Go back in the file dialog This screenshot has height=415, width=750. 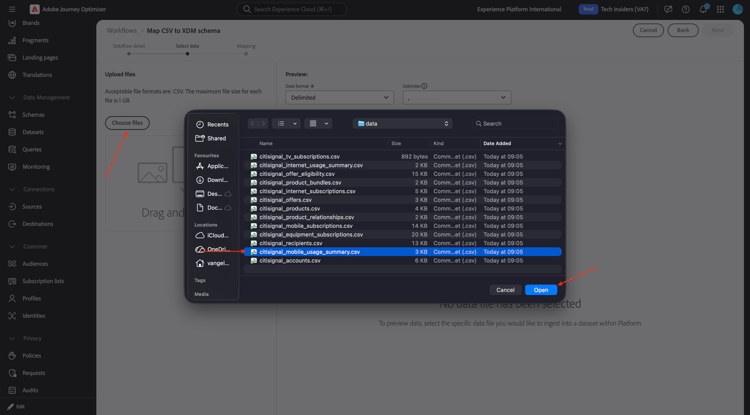pyautogui.click(x=253, y=123)
